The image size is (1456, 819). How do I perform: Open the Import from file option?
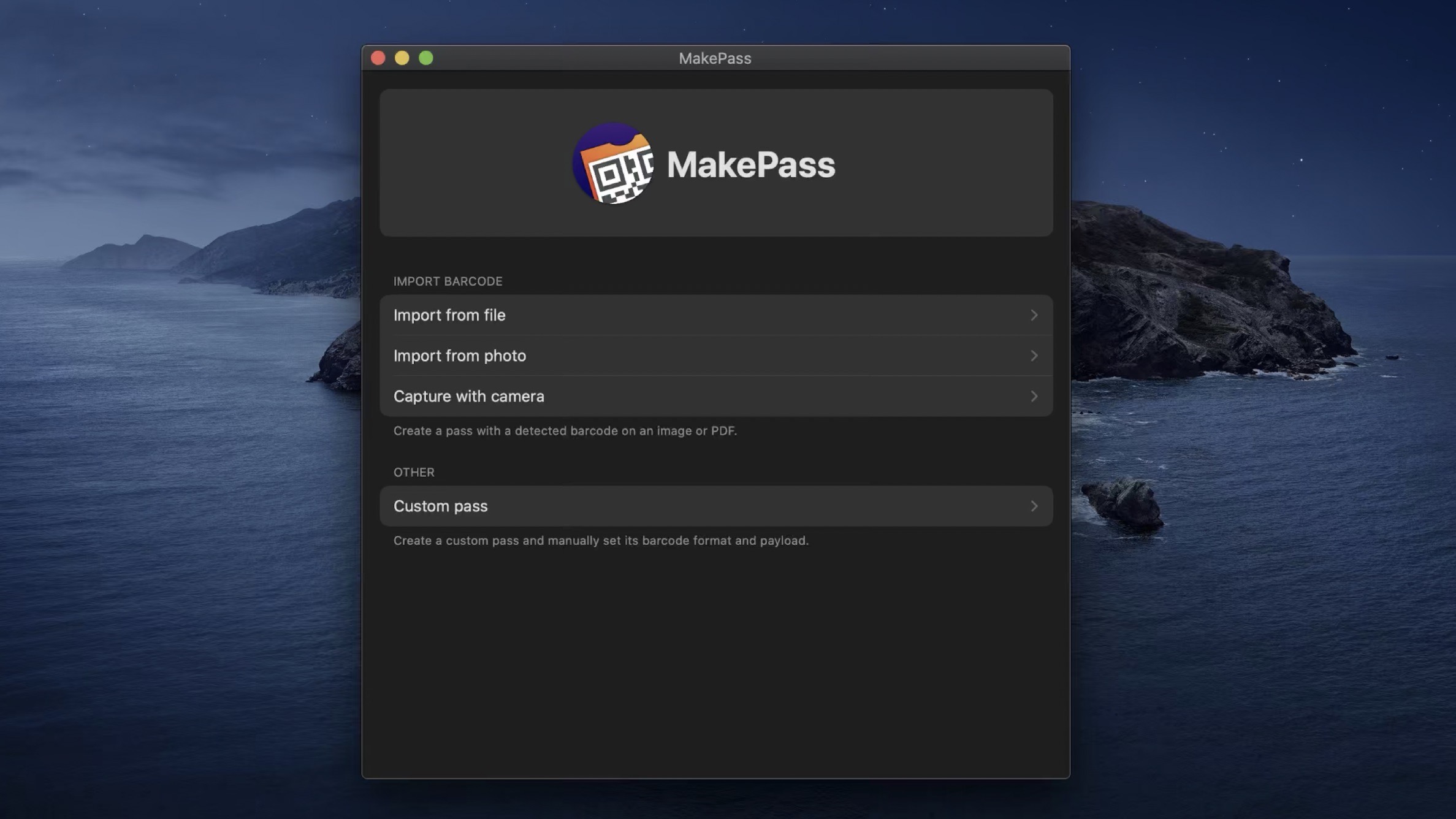point(449,315)
